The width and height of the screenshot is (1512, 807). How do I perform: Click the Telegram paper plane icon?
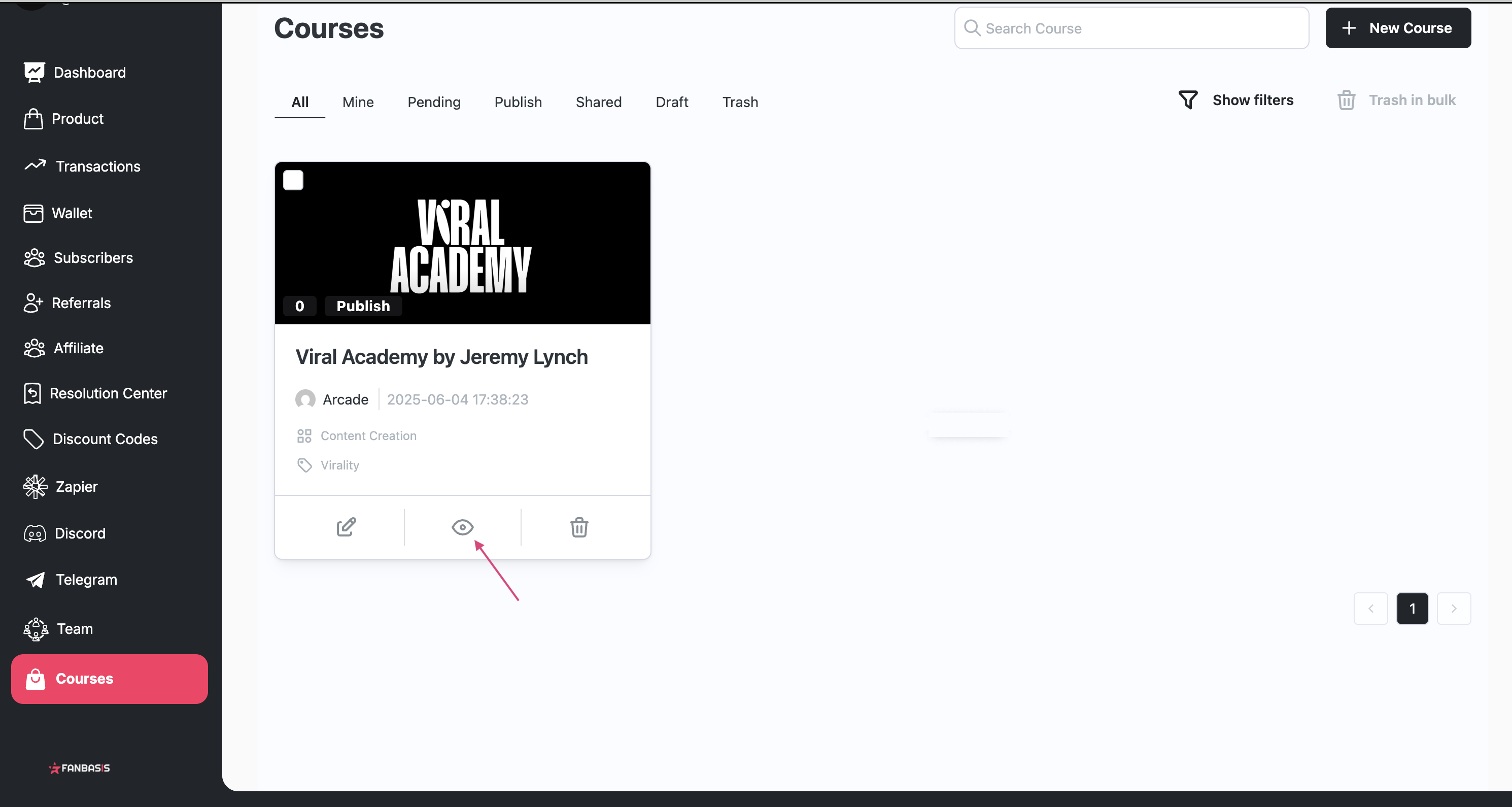pos(35,580)
